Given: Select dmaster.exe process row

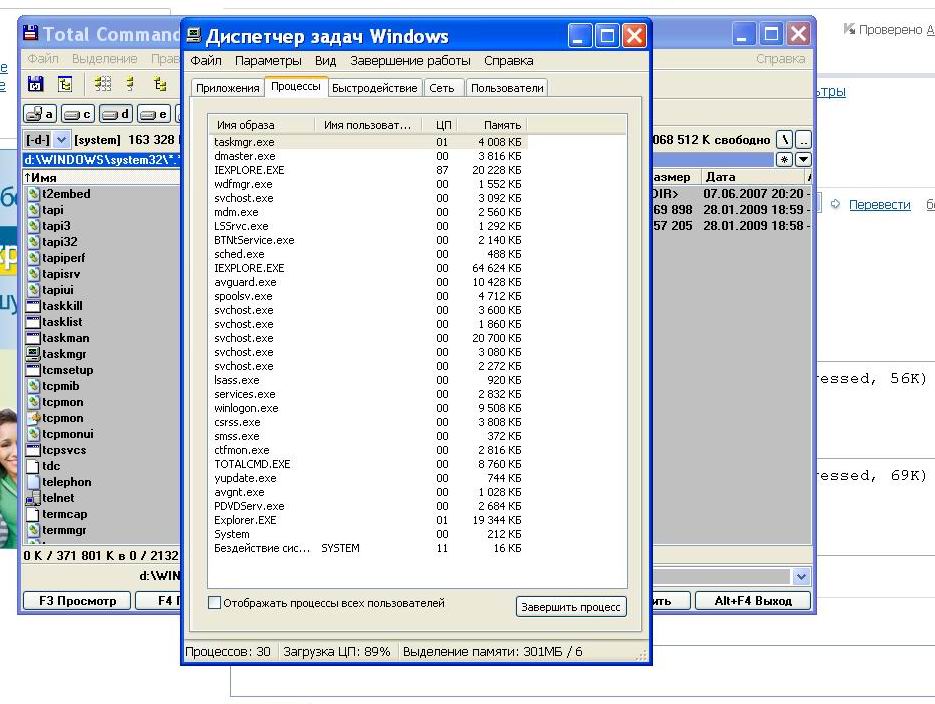Looking at the screenshot, I should 369,156.
